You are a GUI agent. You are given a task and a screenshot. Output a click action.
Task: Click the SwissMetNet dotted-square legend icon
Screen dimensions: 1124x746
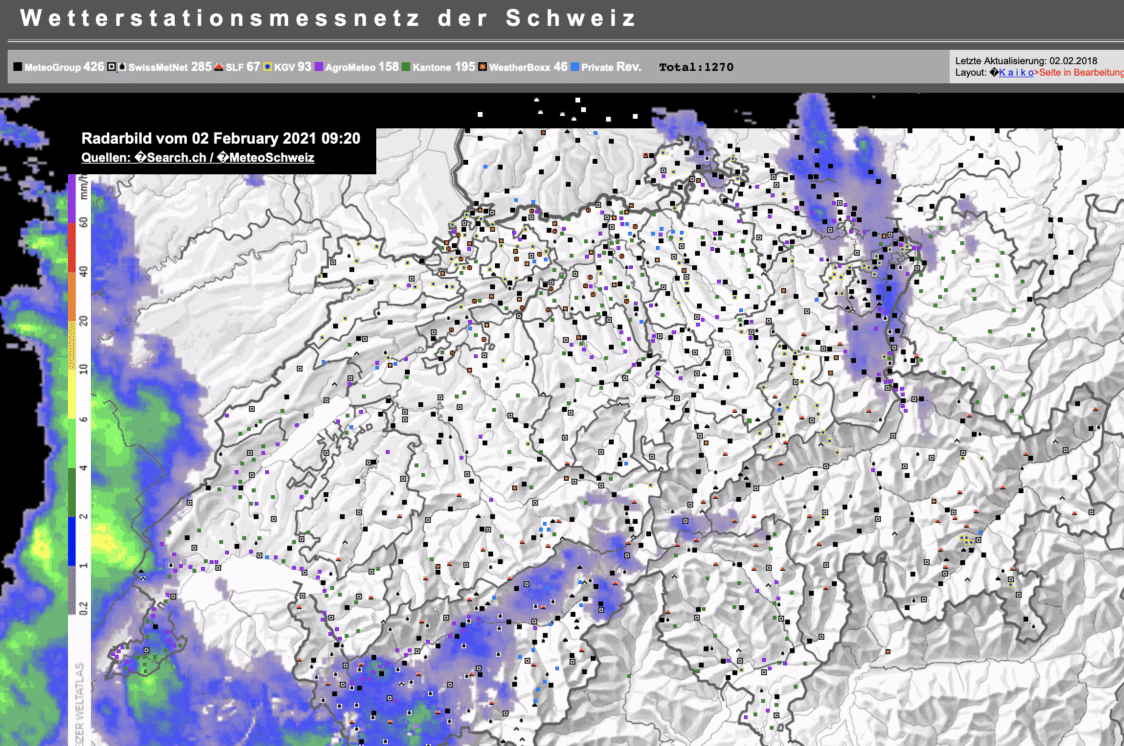[111, 67]
